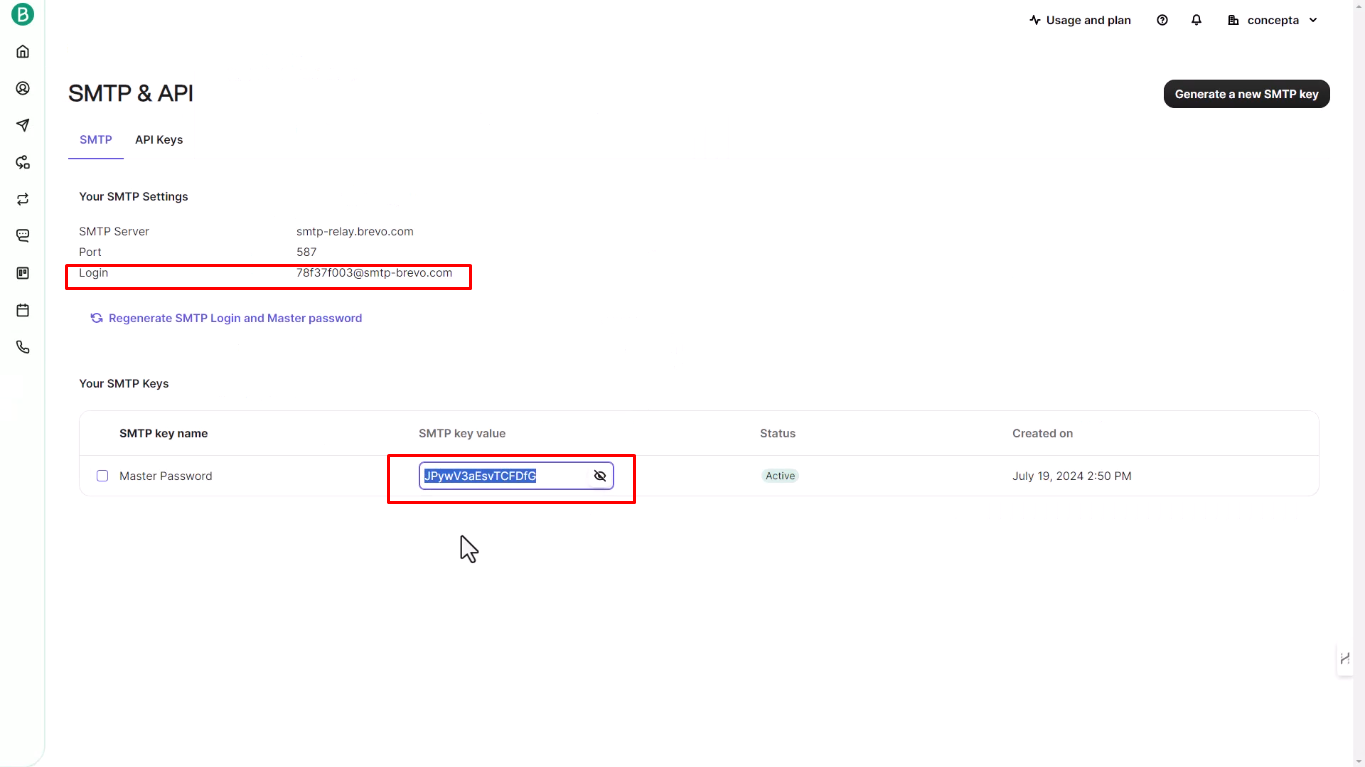Click the Created on column header
This screenshot has height=767, width=1365.
tap(1042, 434)
